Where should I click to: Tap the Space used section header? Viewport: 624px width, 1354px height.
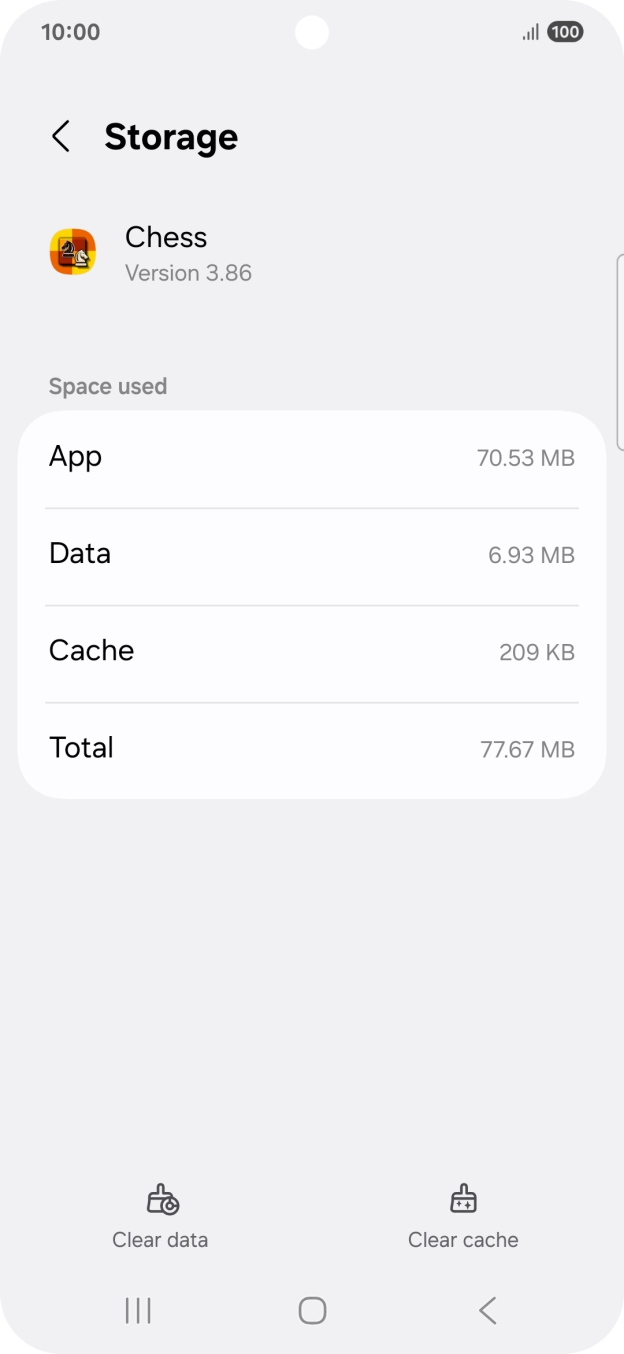point(107,386)
